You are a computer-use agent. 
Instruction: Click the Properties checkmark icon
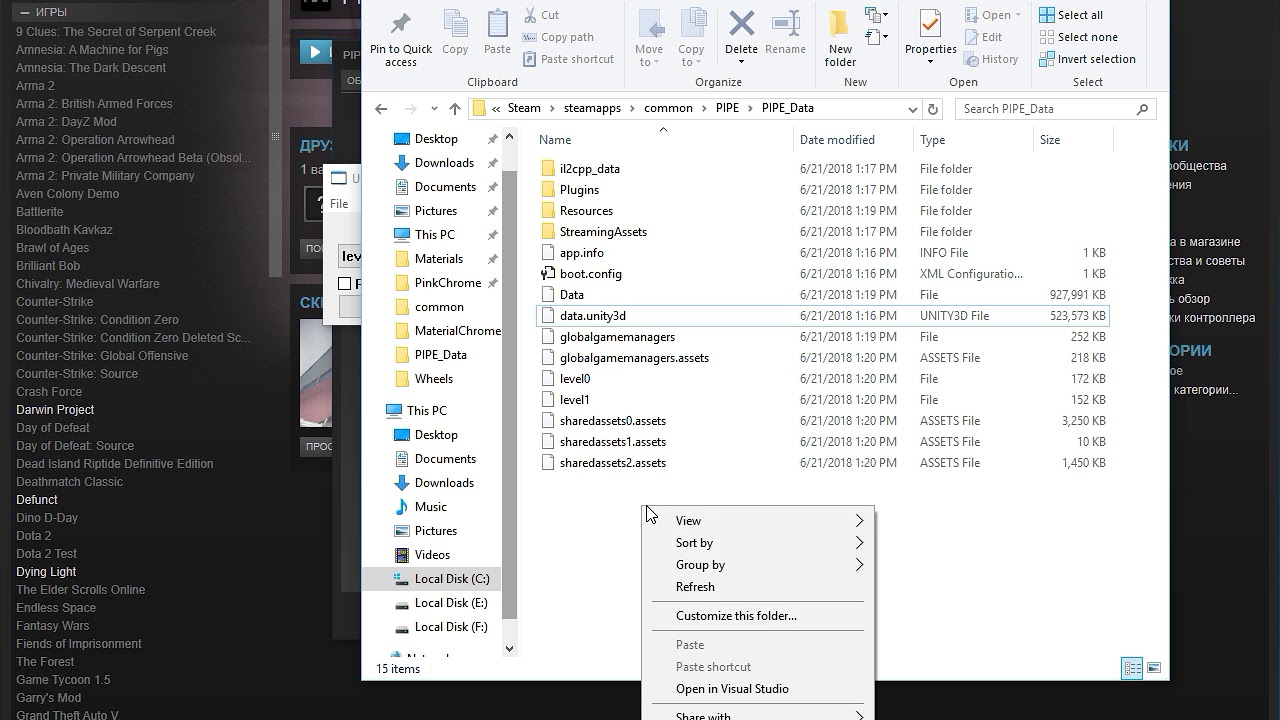[930, 23]
